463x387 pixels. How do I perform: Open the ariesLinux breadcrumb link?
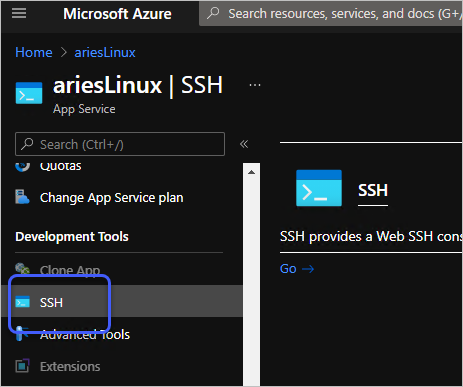coord(105,52)
